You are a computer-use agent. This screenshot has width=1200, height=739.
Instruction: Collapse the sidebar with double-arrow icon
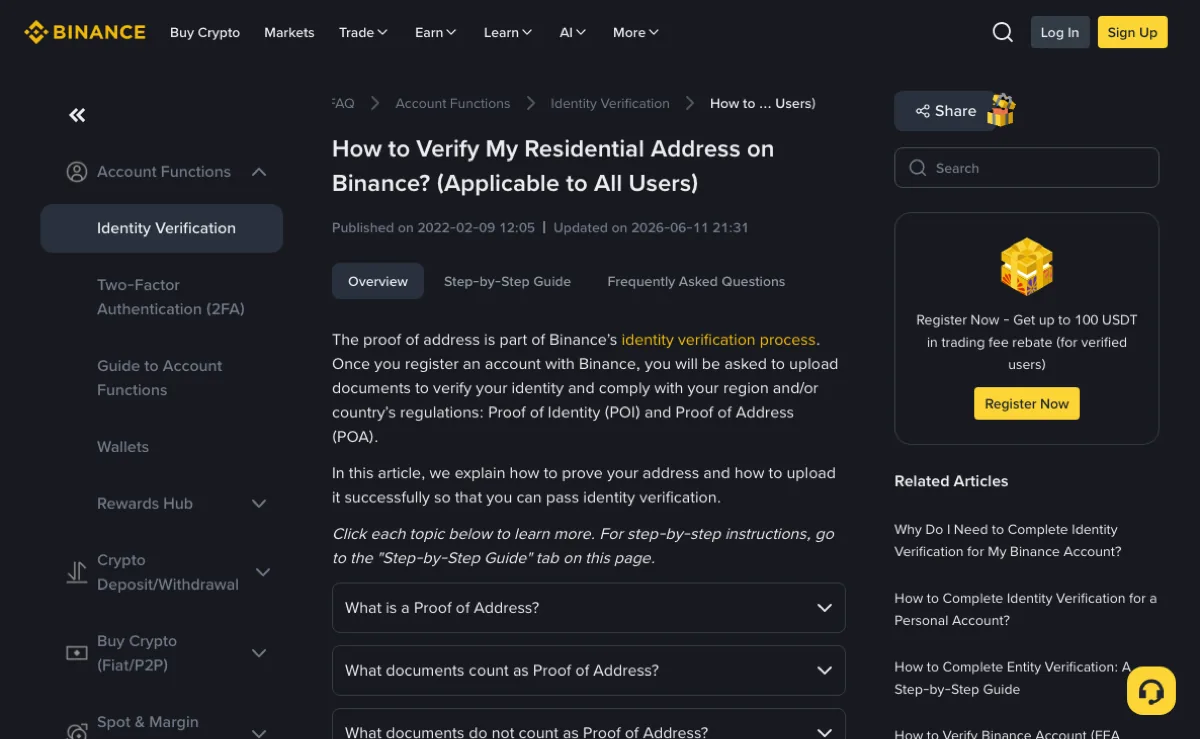click(x=77, y=115)
